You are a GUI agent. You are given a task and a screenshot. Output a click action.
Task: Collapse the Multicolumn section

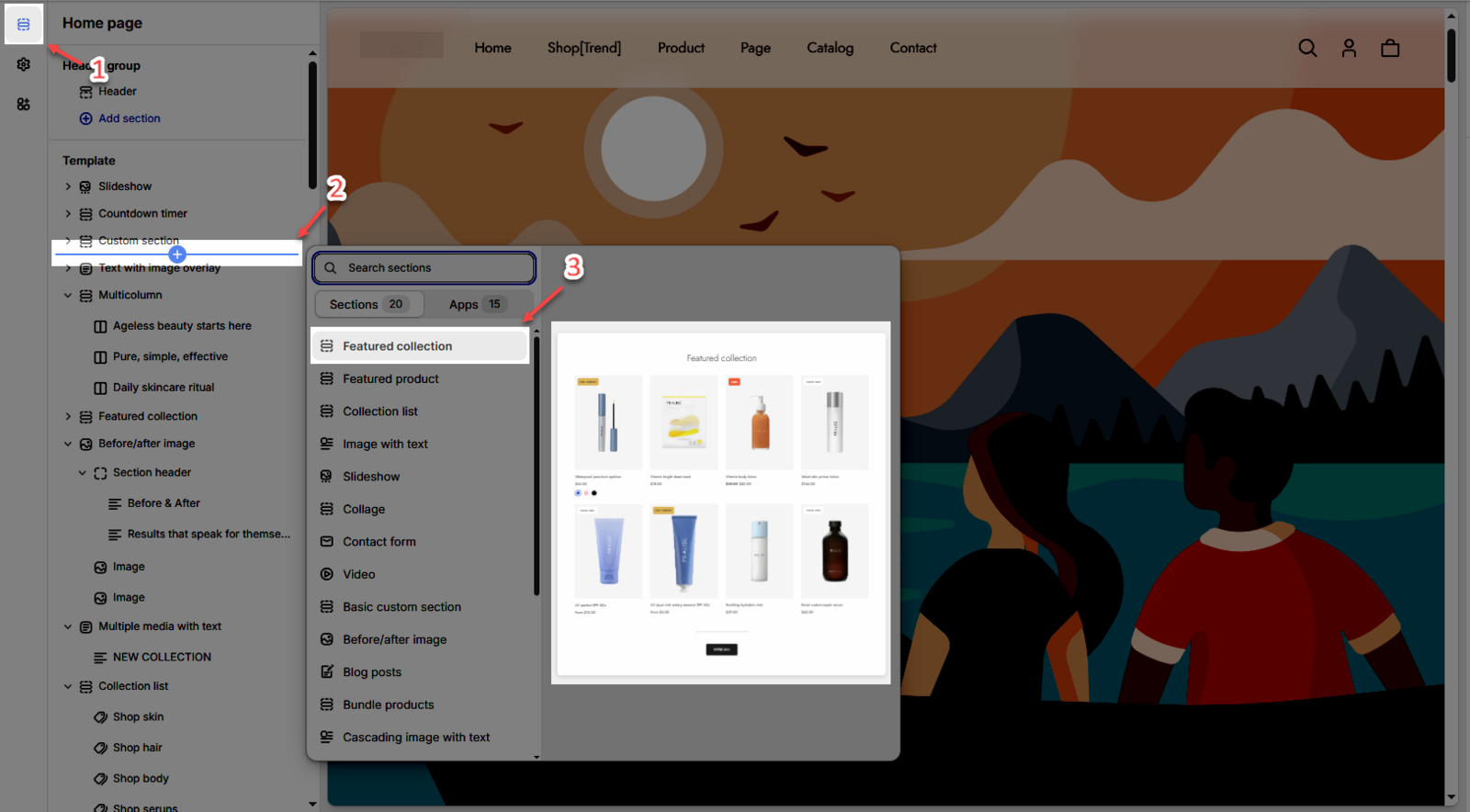pos(68,296)
